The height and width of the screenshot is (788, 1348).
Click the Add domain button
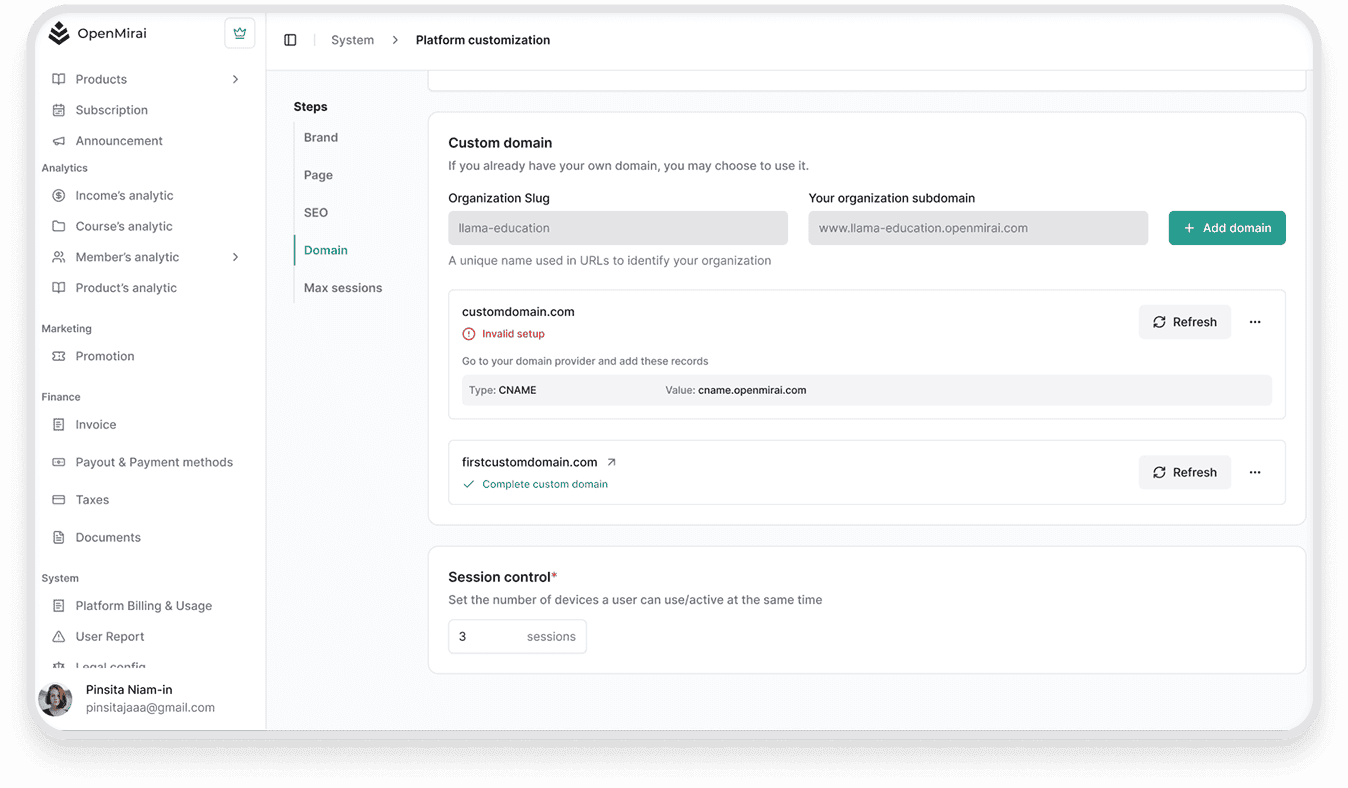click(x=1226, y=228)
